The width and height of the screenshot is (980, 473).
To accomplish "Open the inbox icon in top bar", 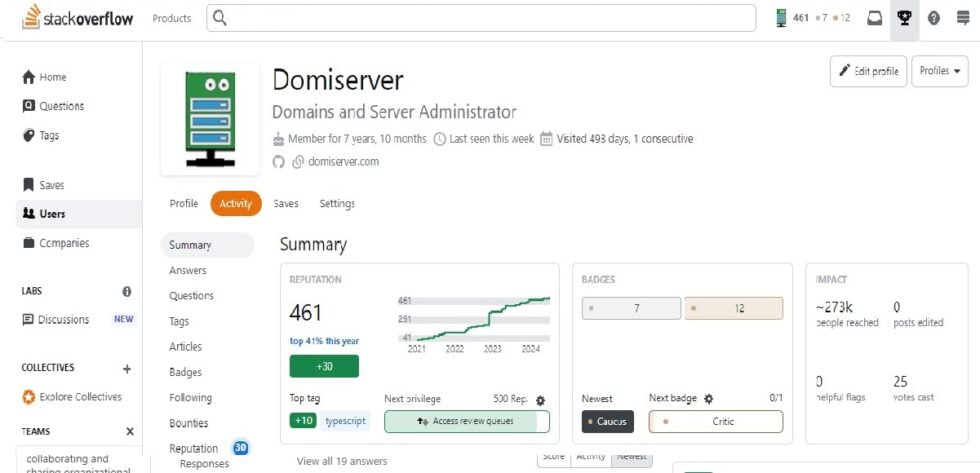I will [875, 18].
